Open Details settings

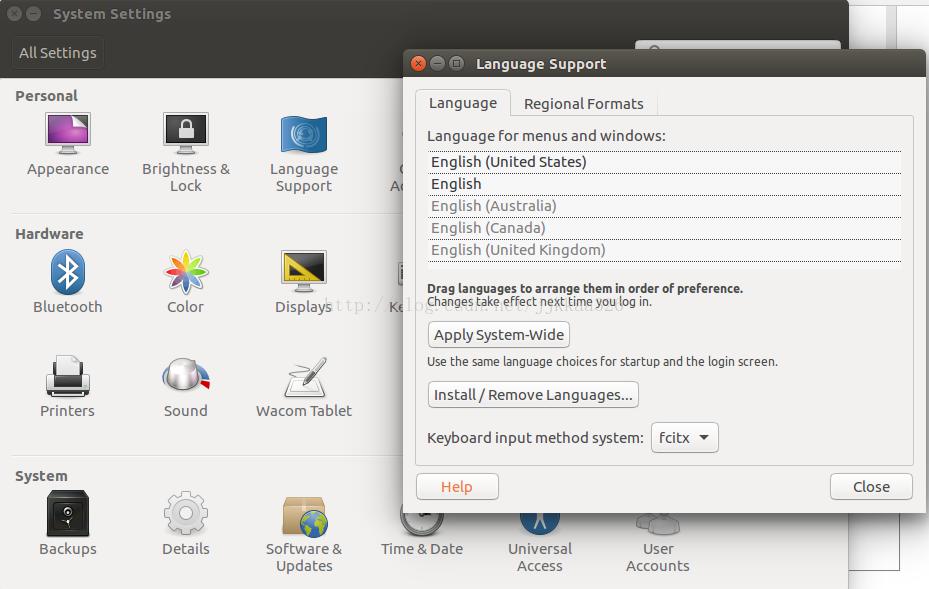(185, 524)
